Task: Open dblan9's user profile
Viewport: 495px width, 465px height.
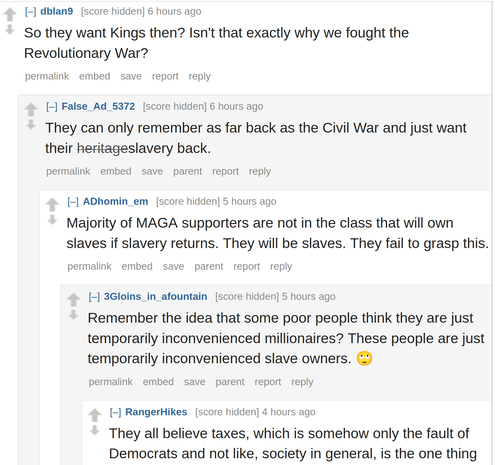Action: (x=57, y=11)
